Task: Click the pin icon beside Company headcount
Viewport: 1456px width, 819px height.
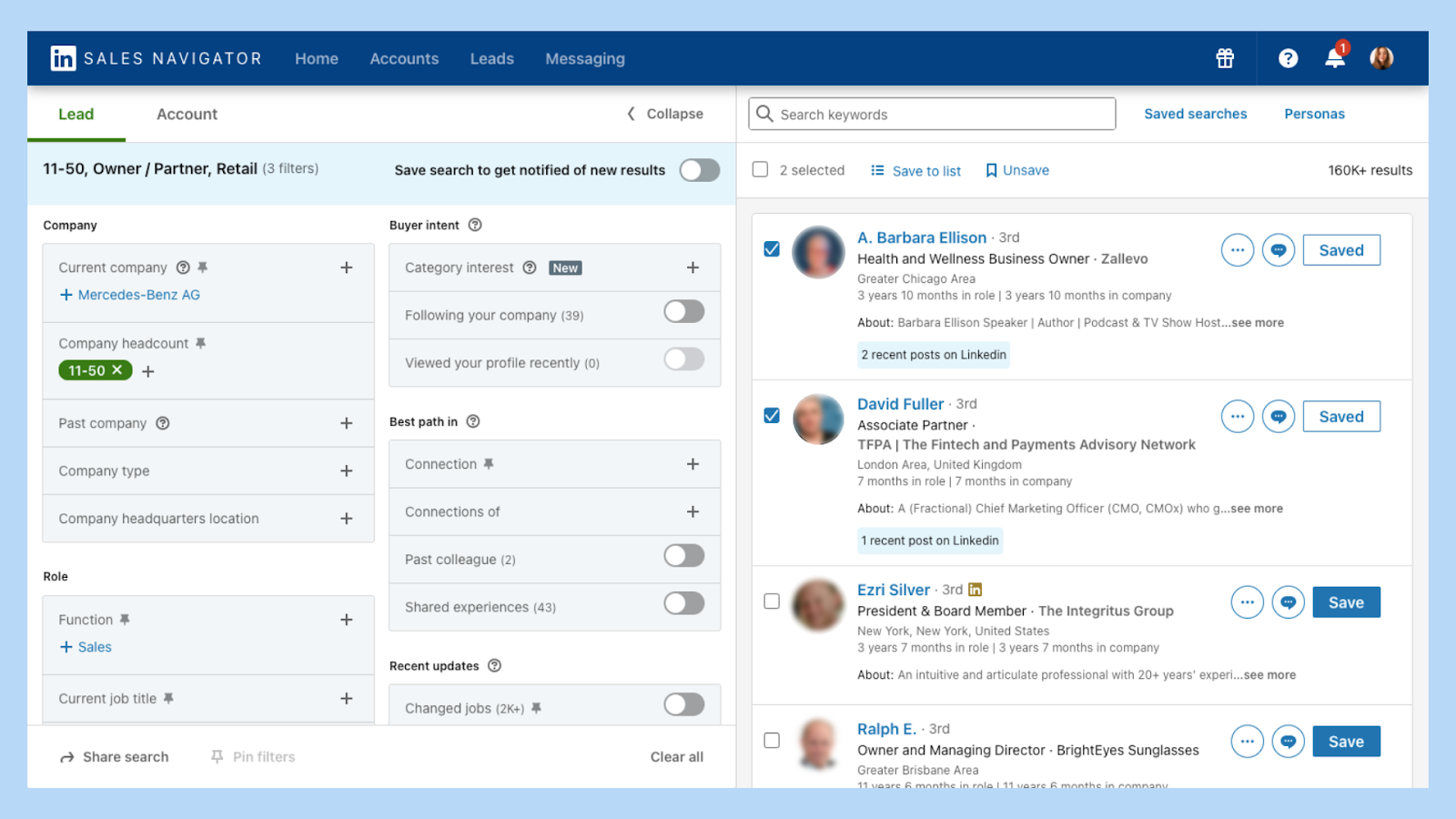Action: coord(200,343)
